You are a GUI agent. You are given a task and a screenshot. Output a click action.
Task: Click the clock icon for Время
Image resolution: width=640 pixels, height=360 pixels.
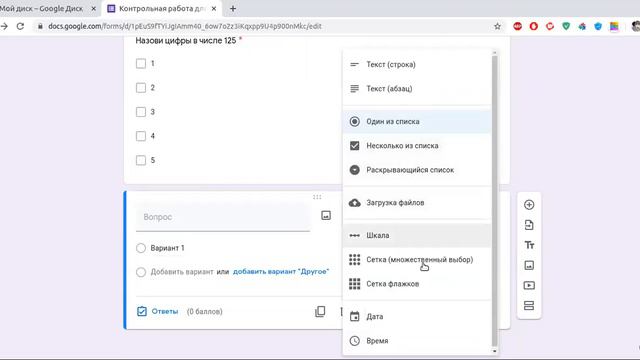tap(354, 341)
